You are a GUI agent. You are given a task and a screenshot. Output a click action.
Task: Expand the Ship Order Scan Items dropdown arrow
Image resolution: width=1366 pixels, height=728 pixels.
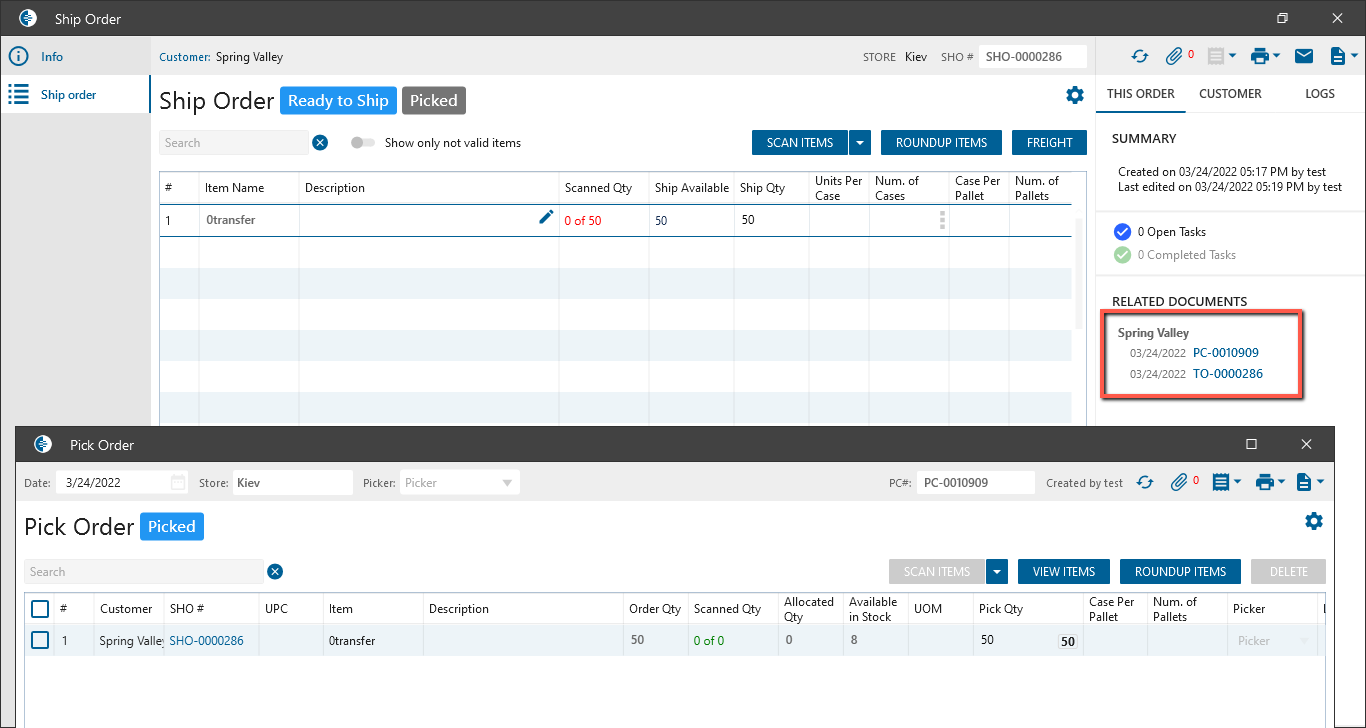coord(860,143)
